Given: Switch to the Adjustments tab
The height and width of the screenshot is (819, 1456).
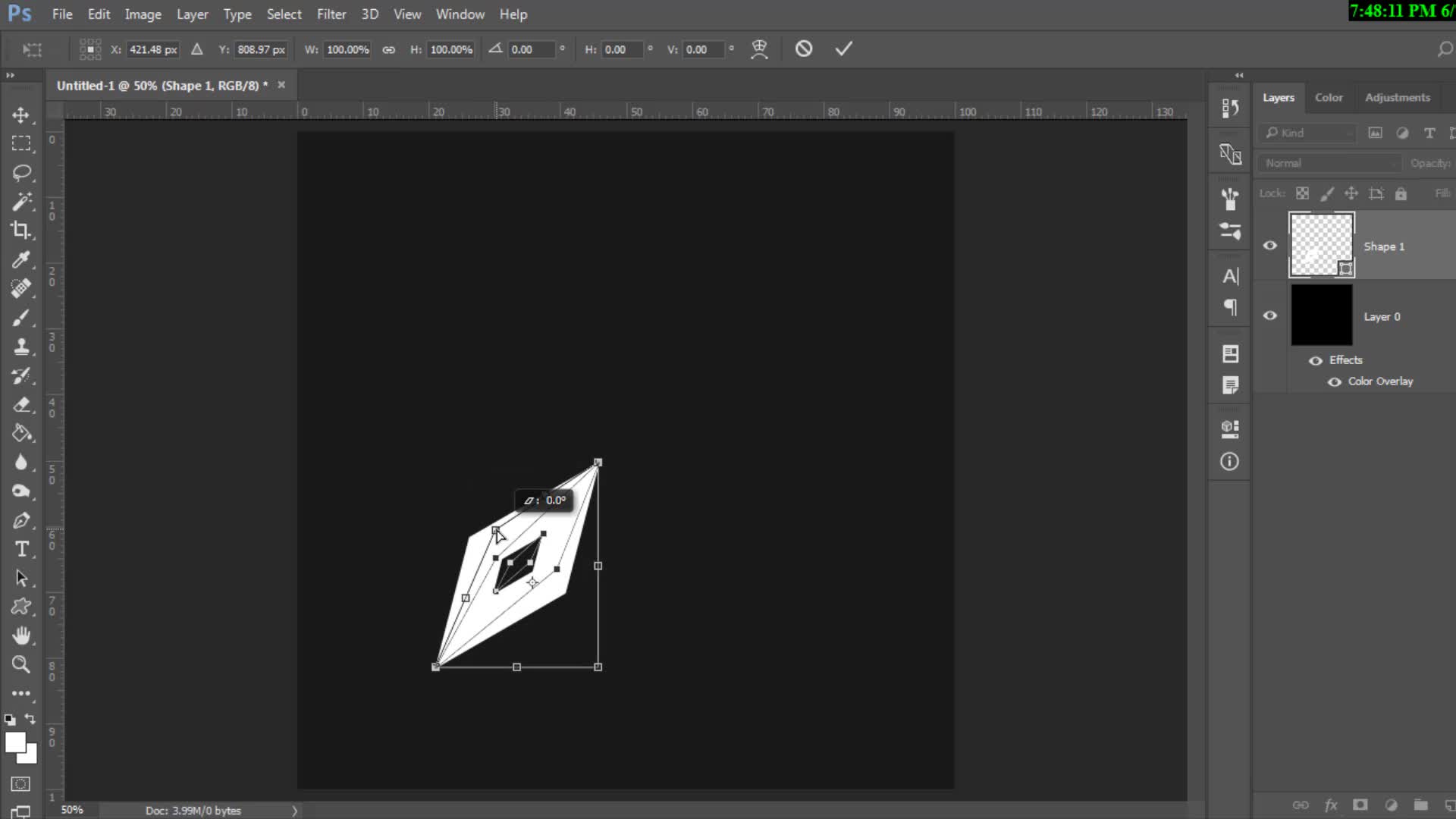Looking at the screenshot, I should (x=1397, y=98).
